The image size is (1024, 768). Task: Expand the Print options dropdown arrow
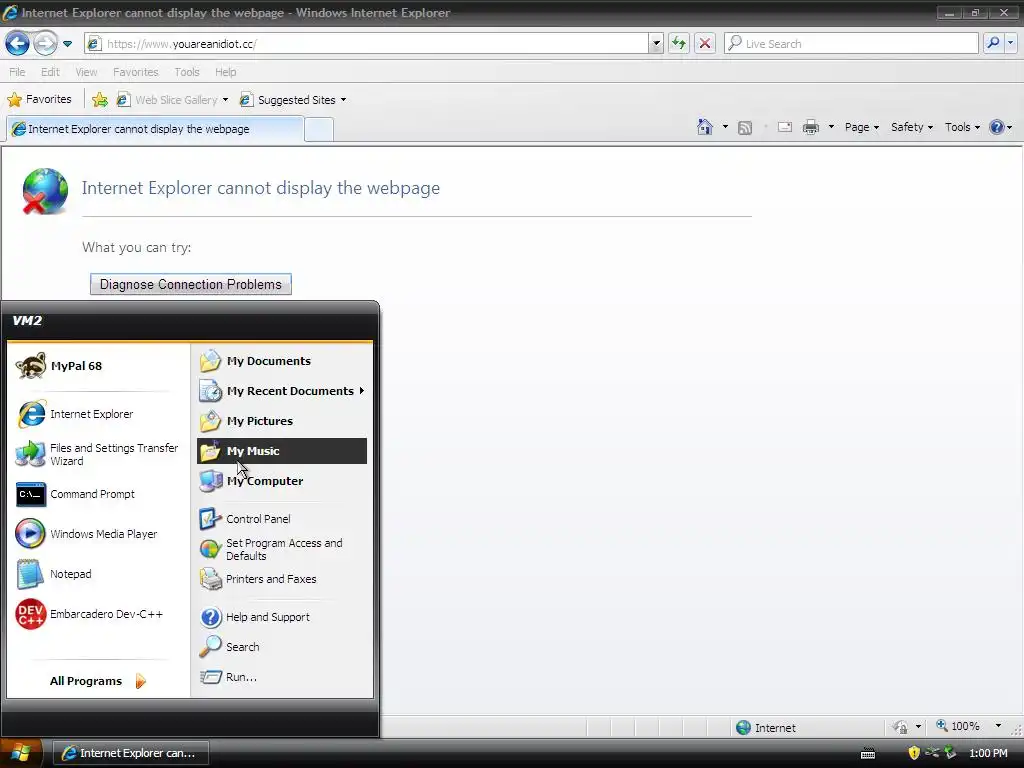pos(831,127)
